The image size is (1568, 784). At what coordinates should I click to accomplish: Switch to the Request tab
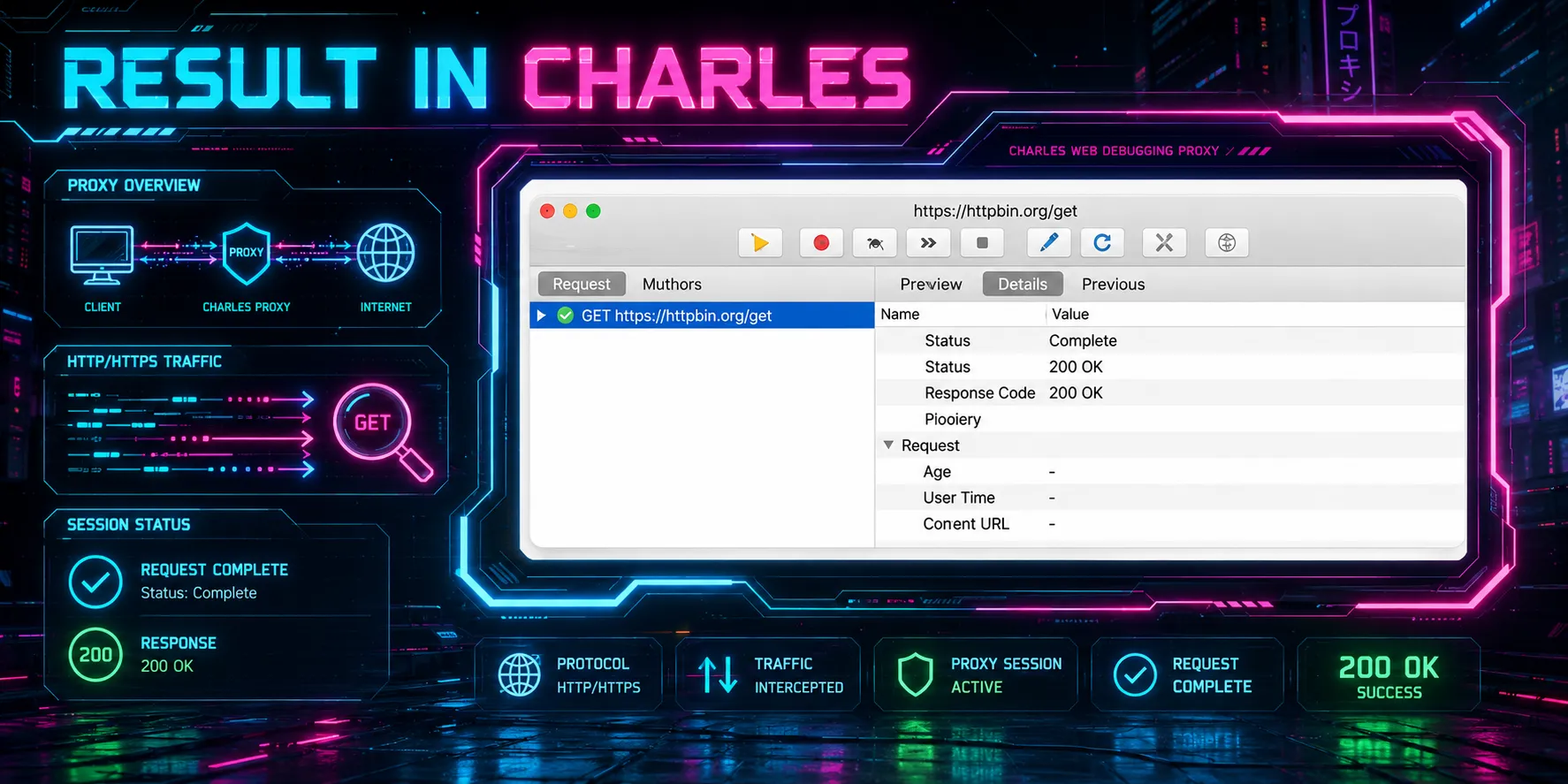click(x=582, y=284)
